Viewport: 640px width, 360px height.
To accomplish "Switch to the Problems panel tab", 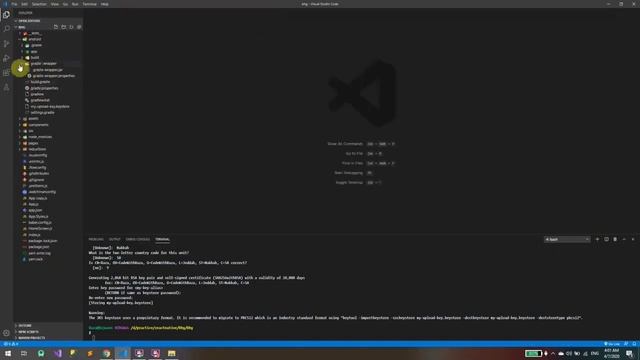I will pos(96,239).
